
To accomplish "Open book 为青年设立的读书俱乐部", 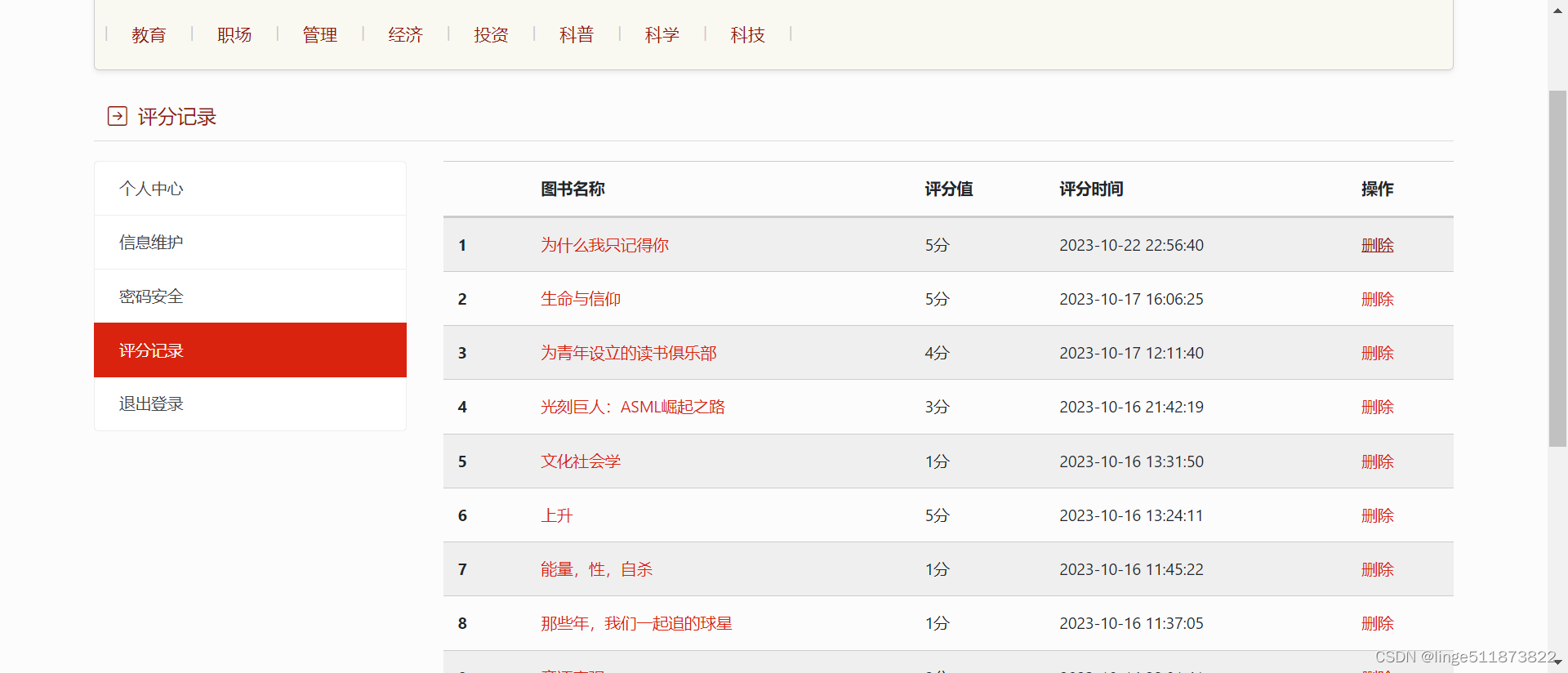I will click(629, 353).
